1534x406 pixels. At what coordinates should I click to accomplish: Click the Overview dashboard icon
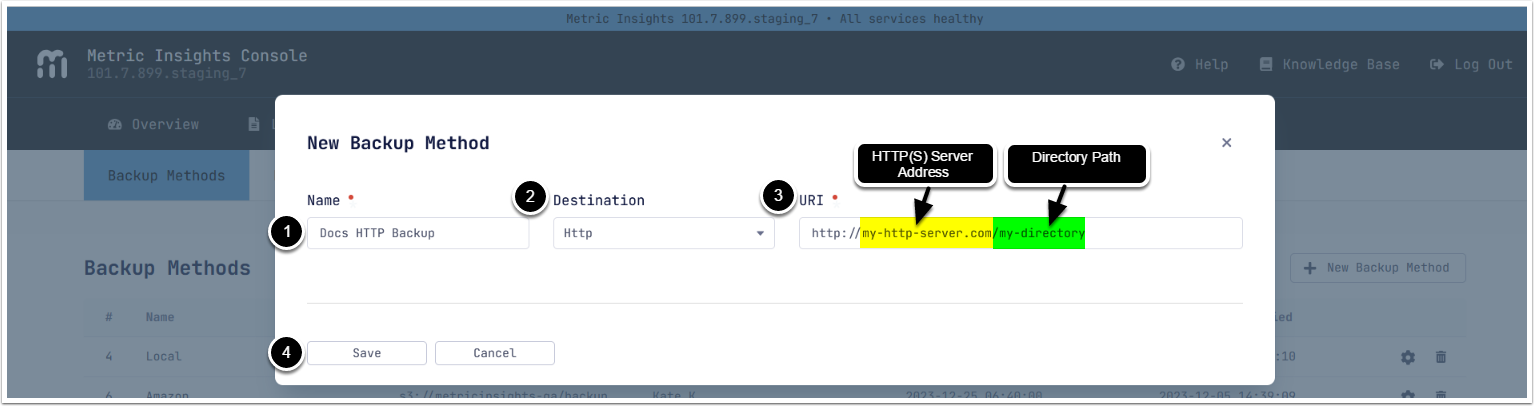[114, 125]
